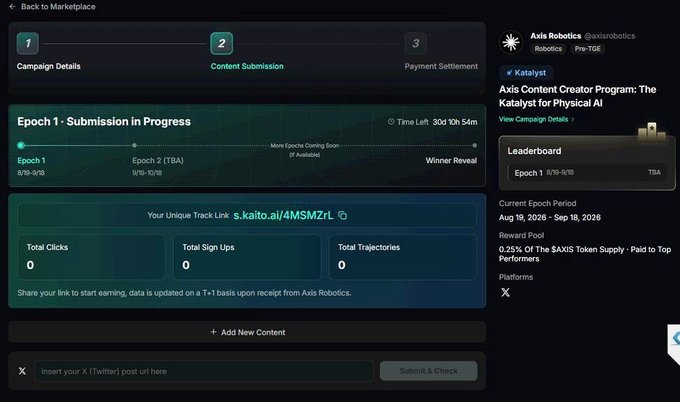Click the Robotics tag

click(548, 49)
